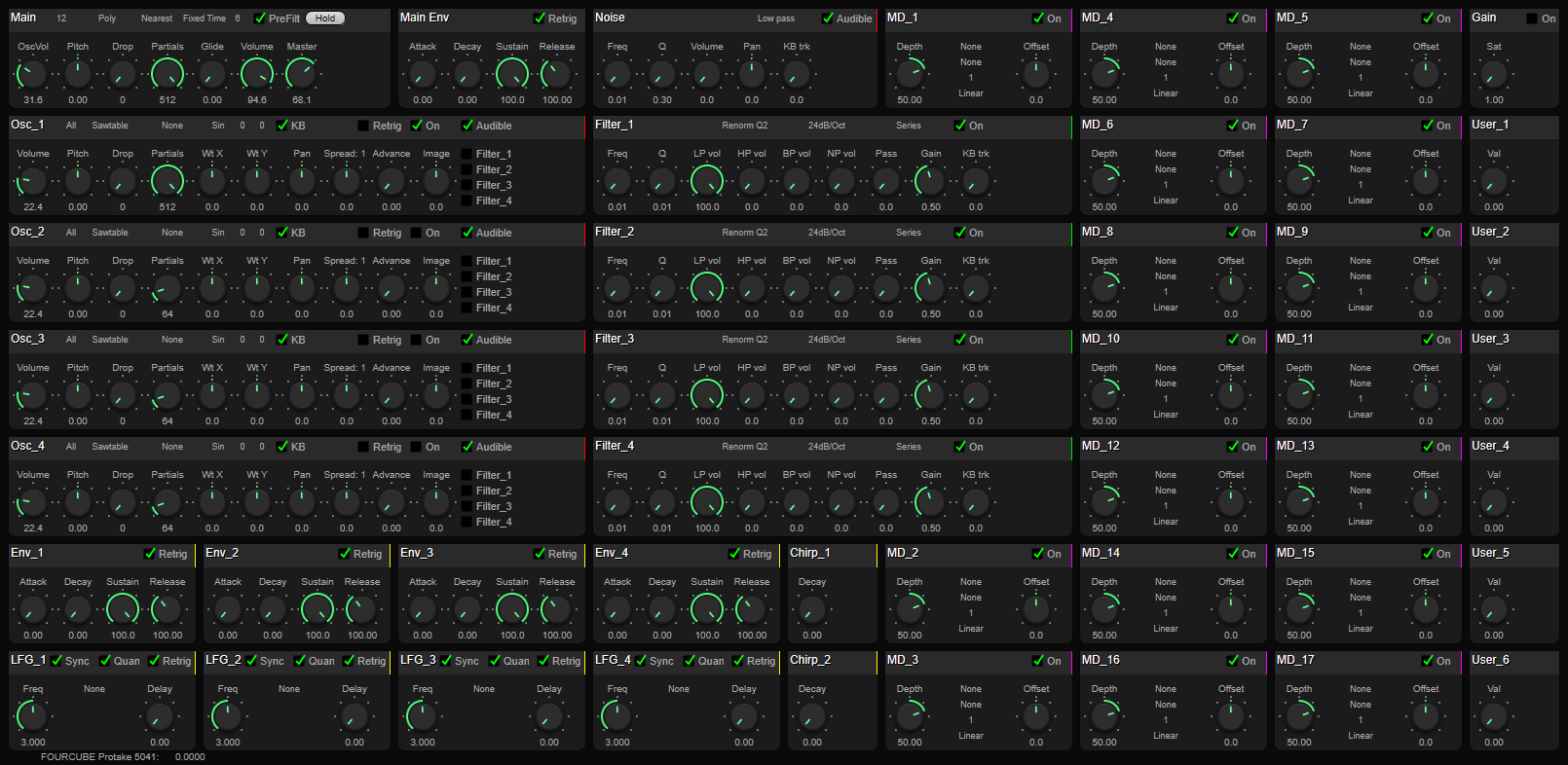Click the Noise Freq knob
This screenshot has width=1568, height=765.
click(x=617, y=73)
